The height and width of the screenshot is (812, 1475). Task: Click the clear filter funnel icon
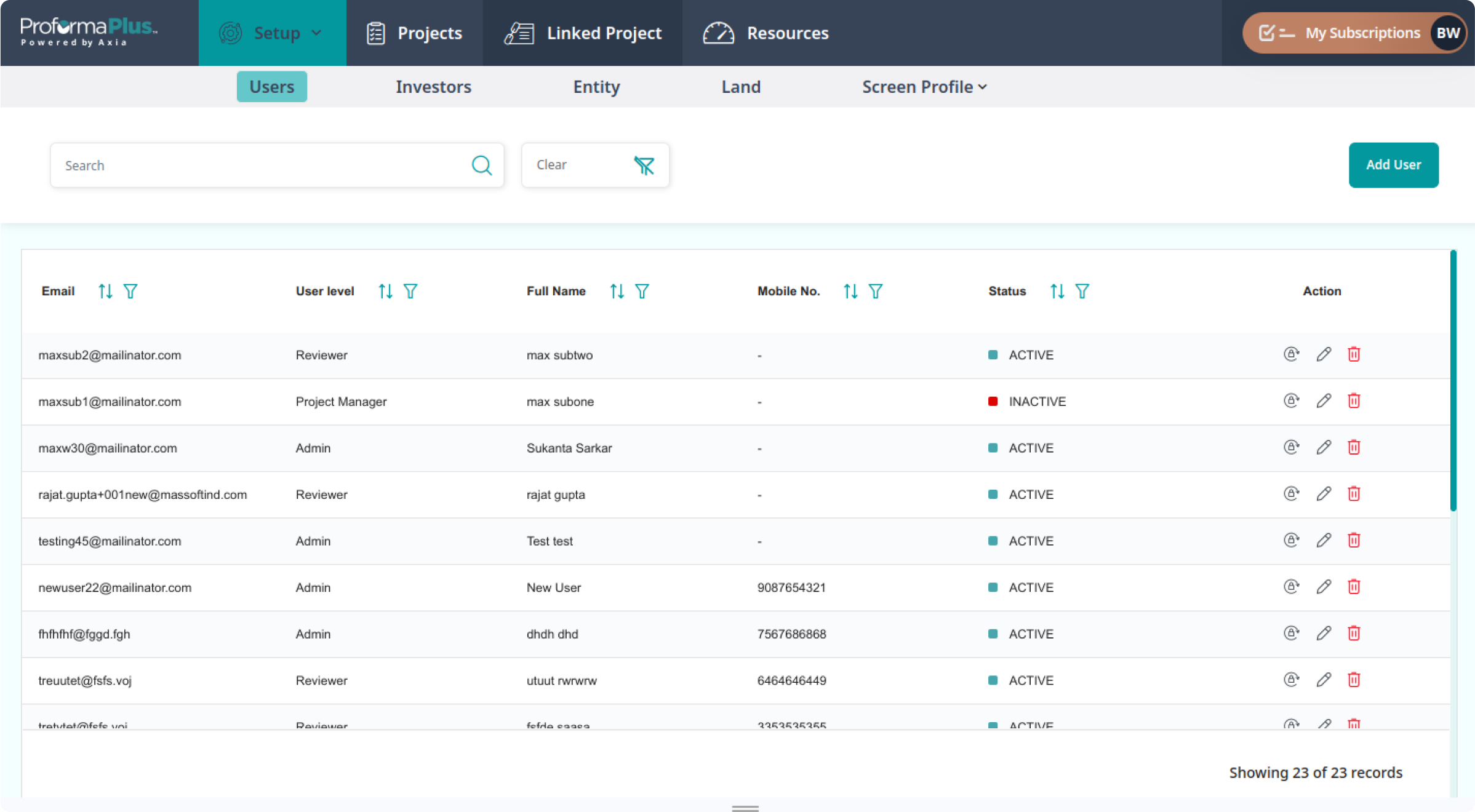(x=644, y=165)
